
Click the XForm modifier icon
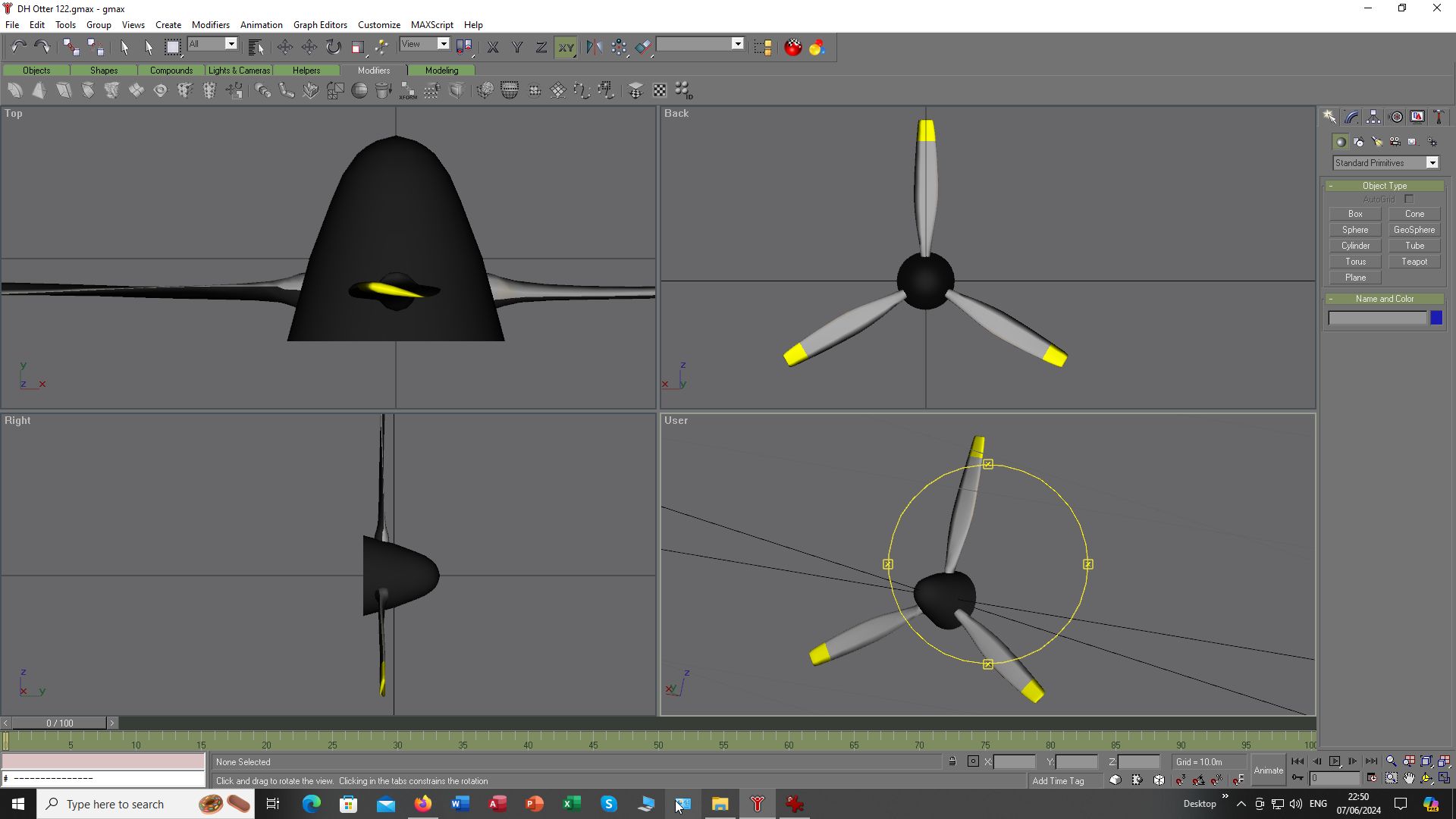408,91
